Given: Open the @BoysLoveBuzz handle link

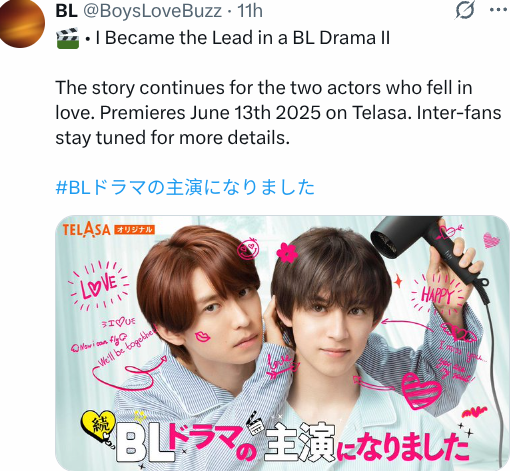Looking at the screenshot, I should [x=152, y=11].
